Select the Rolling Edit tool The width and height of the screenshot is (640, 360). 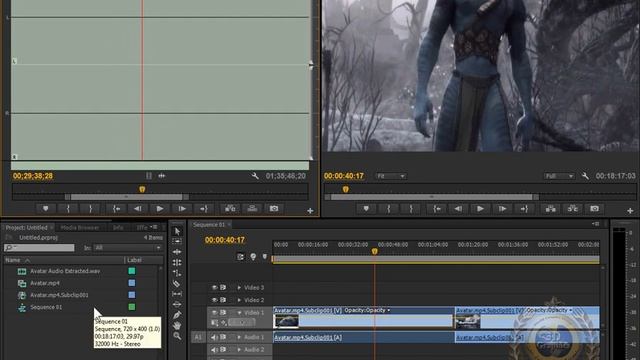(x=177, y=262)
